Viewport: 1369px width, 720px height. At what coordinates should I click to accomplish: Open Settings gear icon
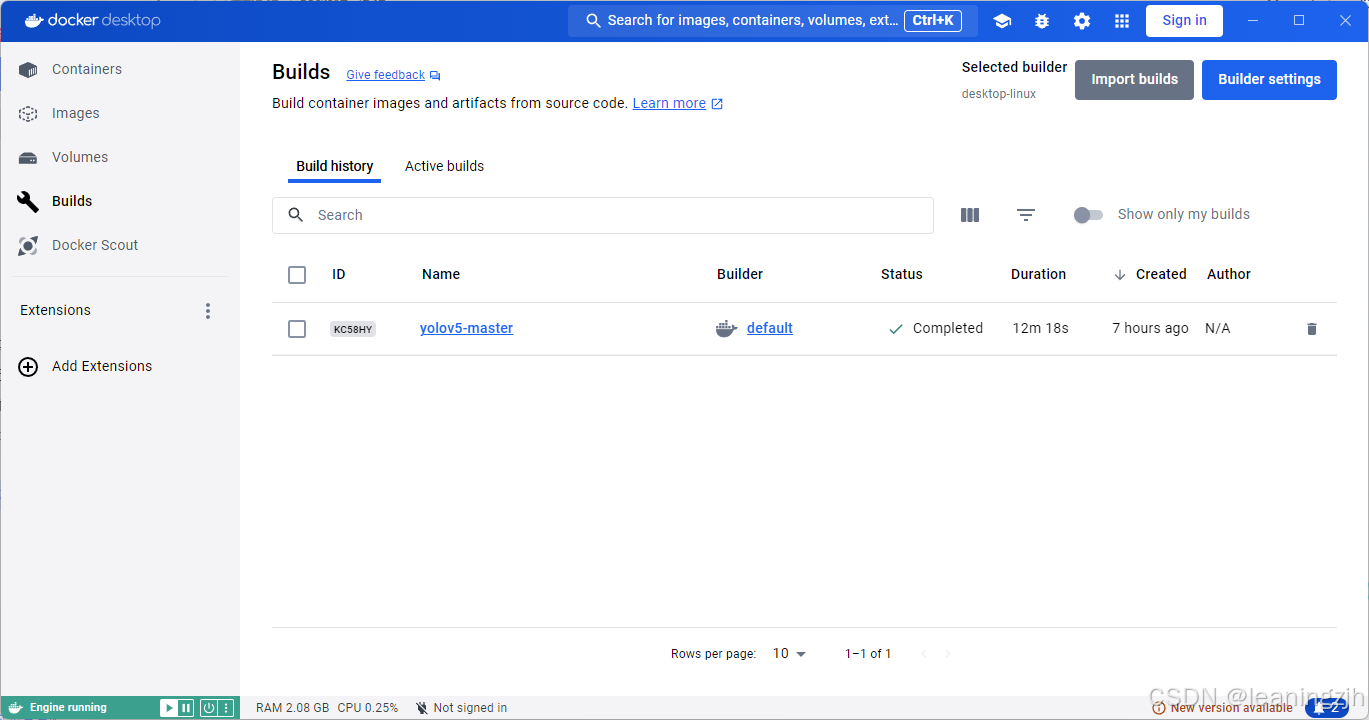pyautogui.click(x=1082, y=21)
